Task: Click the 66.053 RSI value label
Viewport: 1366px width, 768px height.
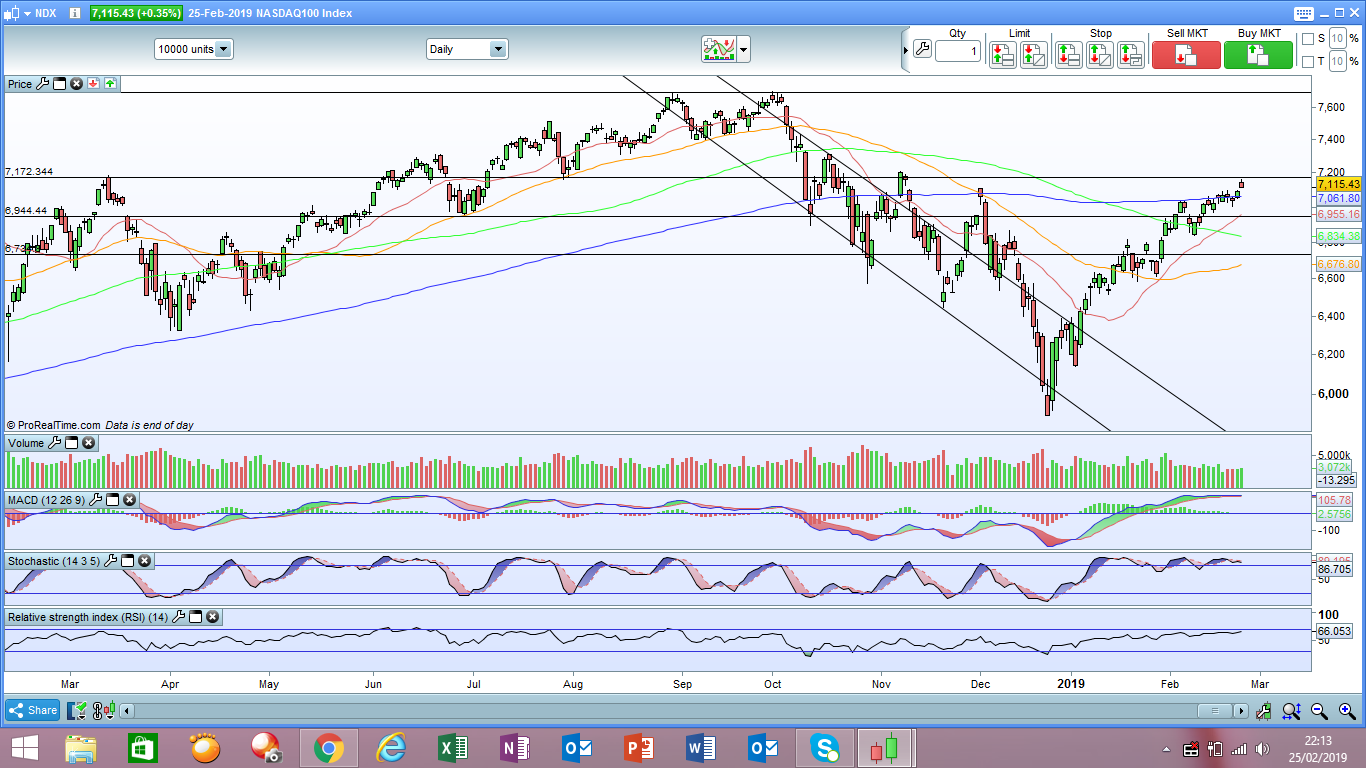Action: 1334,631
